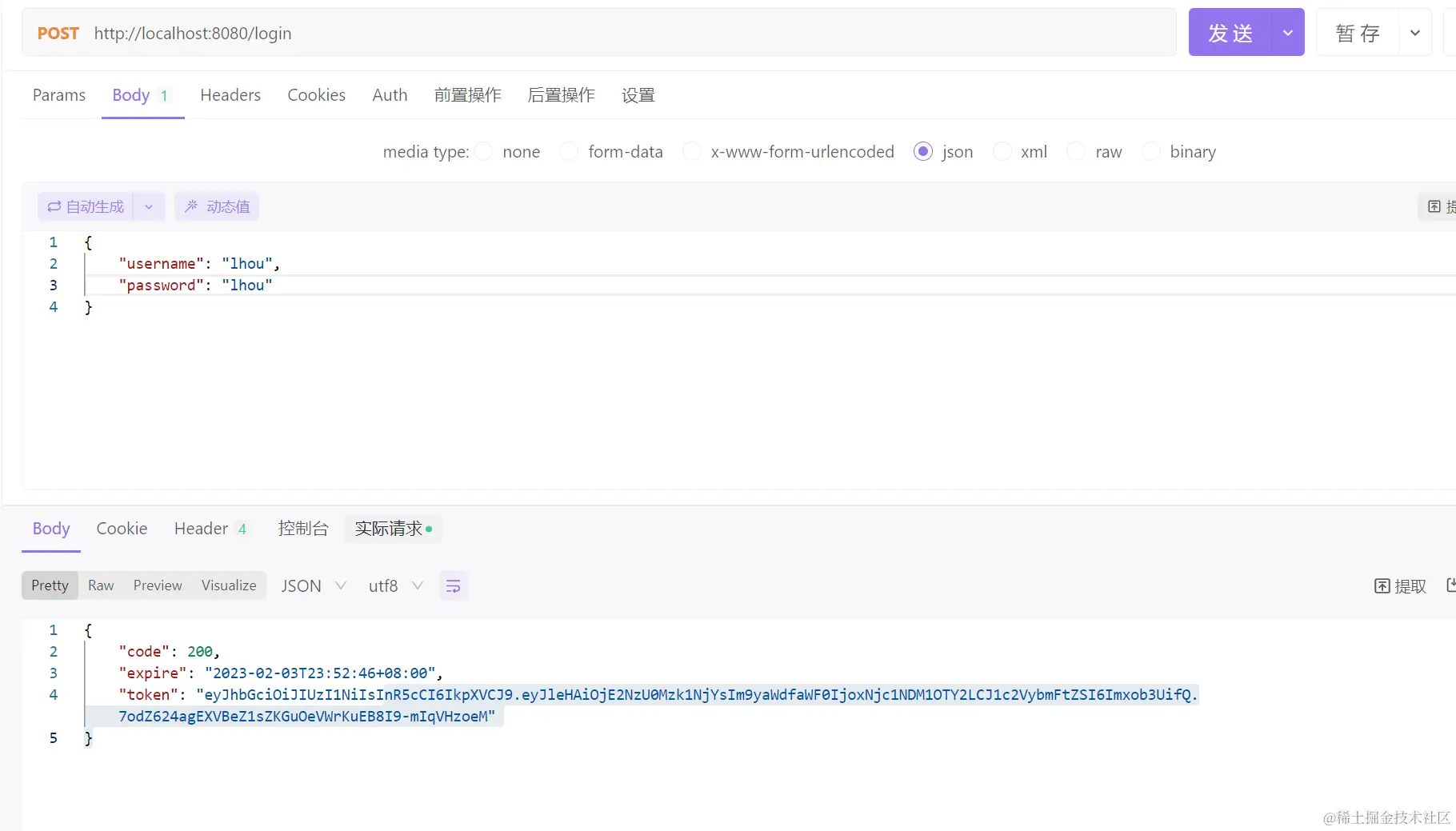The image size is (1456, 831).
Task: Switch to the Params tab
Action: pyautogui.click(x=59, y=95)
